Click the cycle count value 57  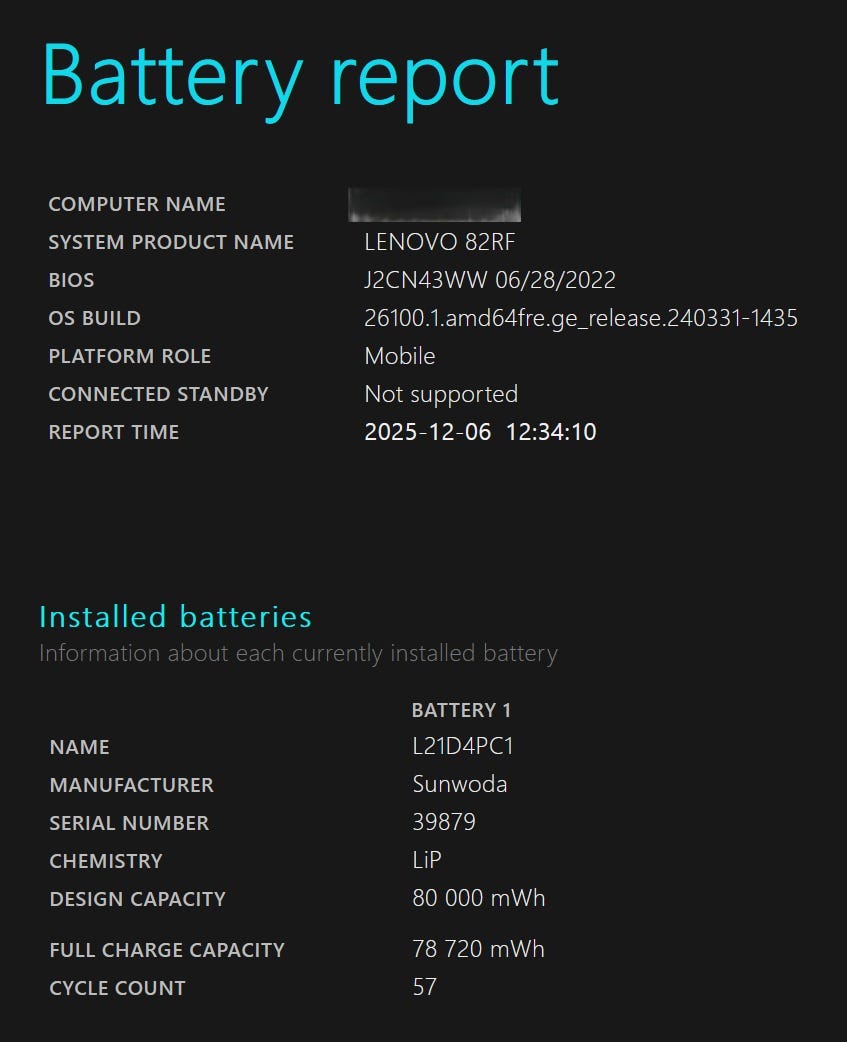(425, 987)
